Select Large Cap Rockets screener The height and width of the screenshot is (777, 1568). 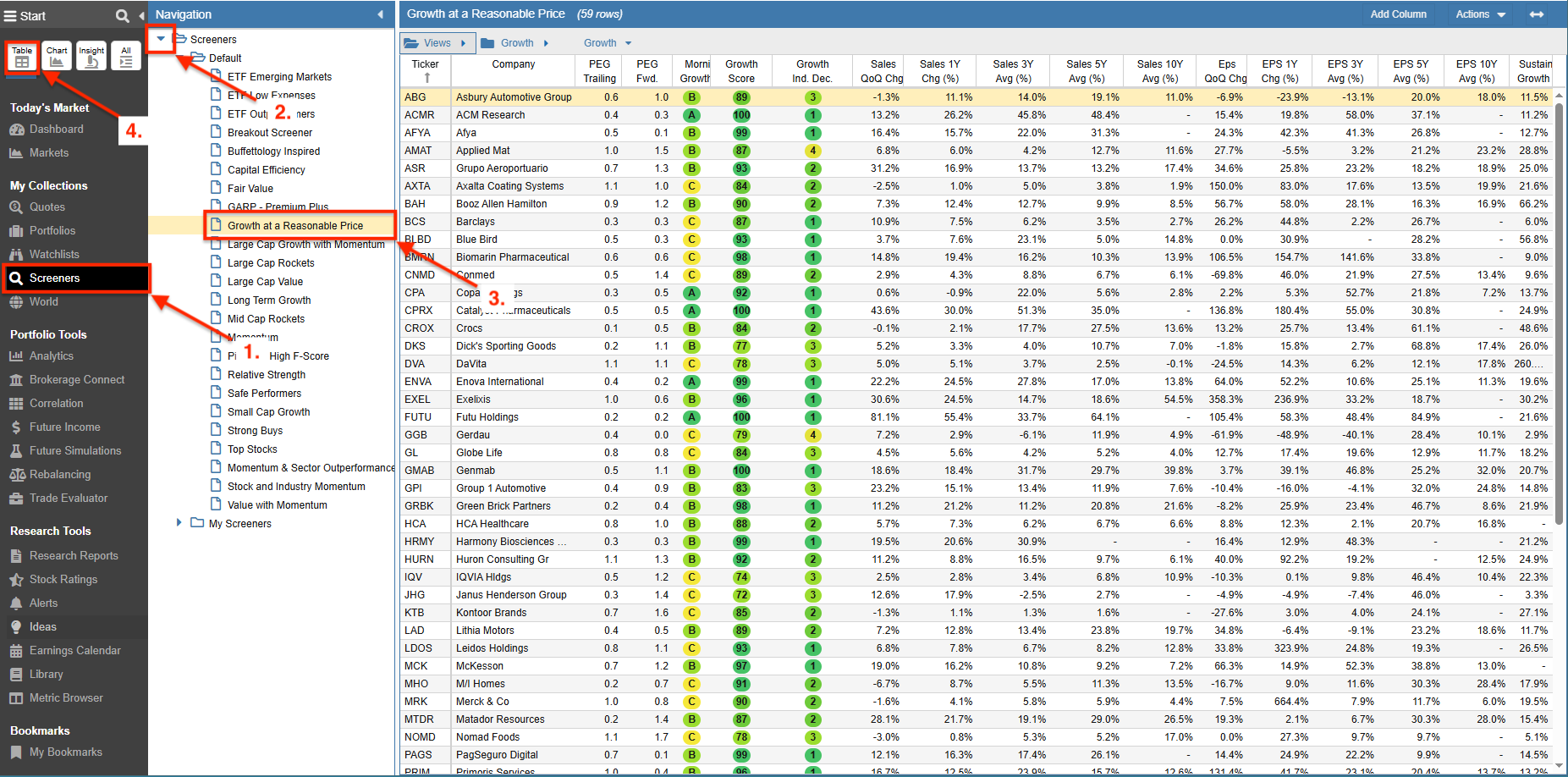point(271,263)
